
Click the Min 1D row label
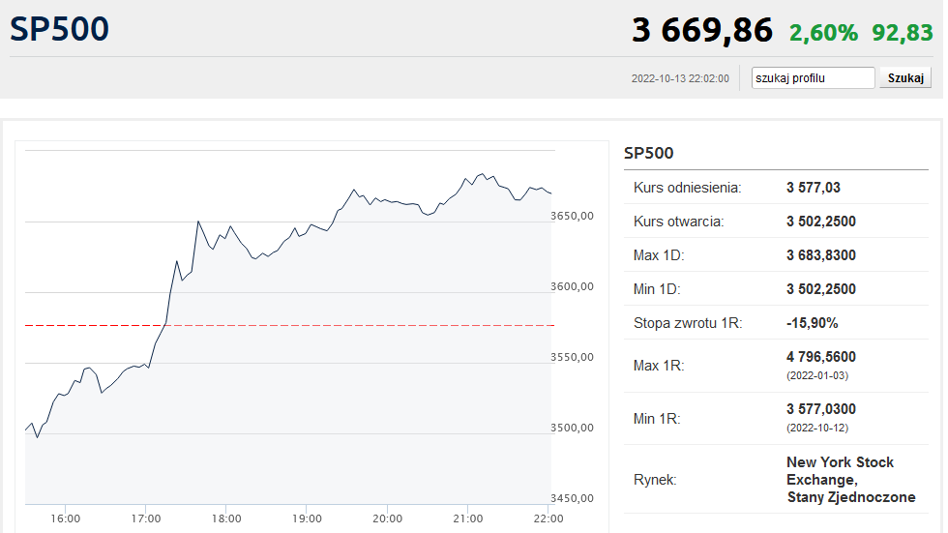(659, 289)
